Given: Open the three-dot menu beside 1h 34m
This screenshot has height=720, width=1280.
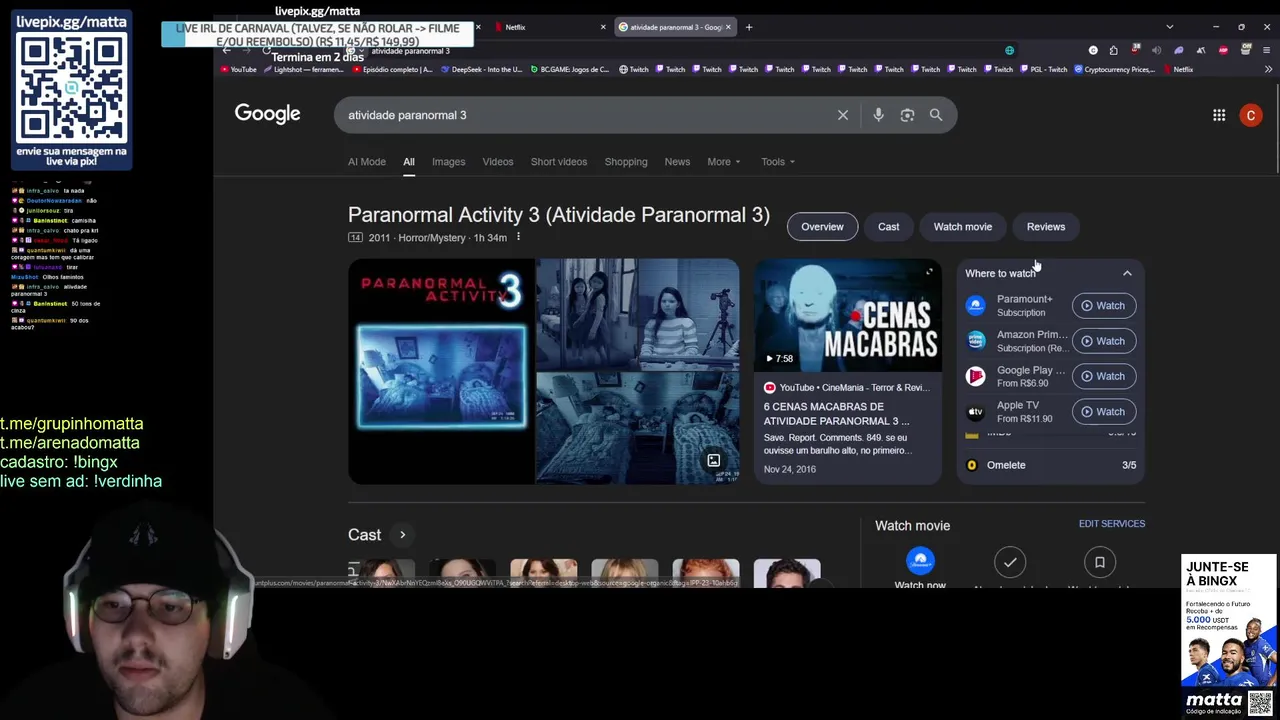Looking at the screenshot, I should 518,237.
